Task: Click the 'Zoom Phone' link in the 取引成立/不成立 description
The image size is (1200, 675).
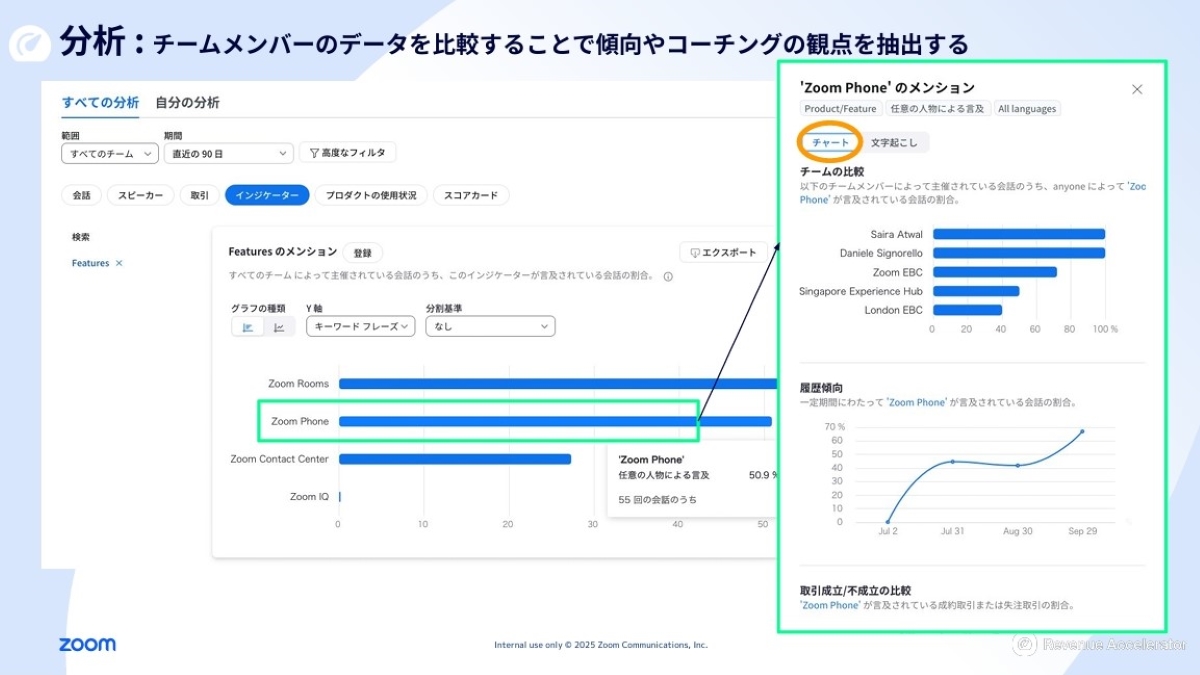Action: [830, 605]
